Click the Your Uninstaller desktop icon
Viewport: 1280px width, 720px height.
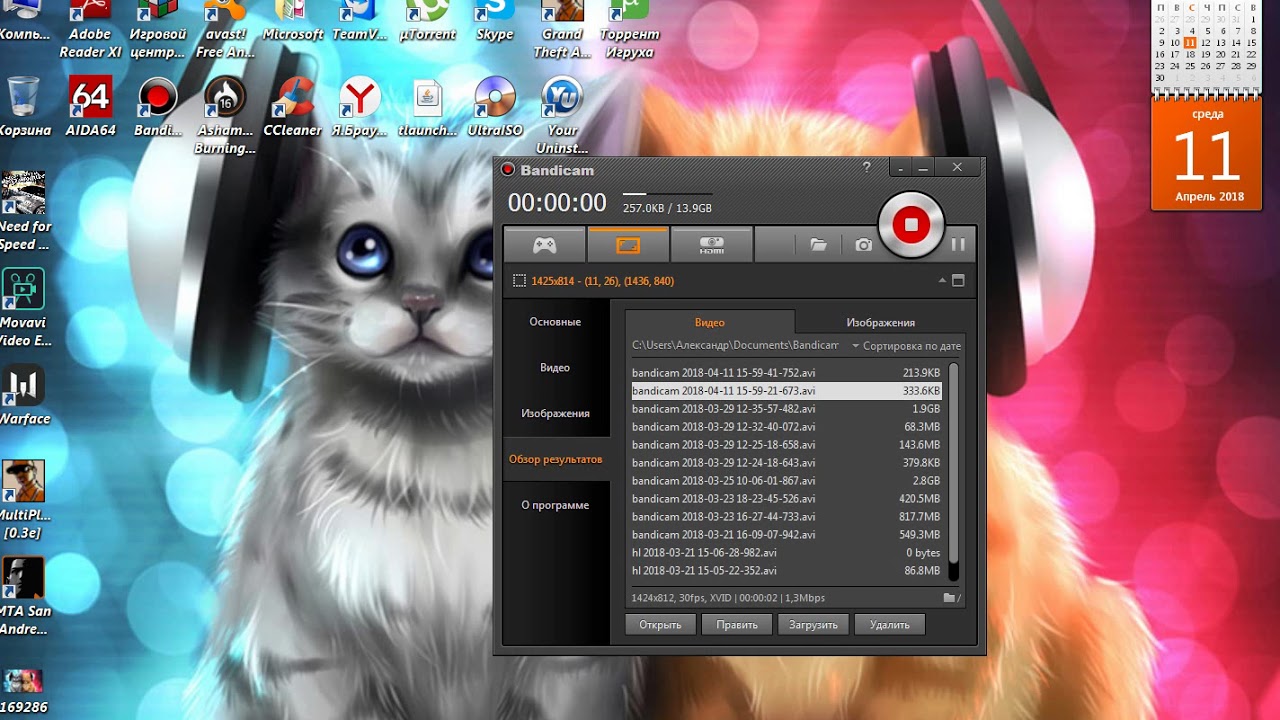tap(562, 116)
